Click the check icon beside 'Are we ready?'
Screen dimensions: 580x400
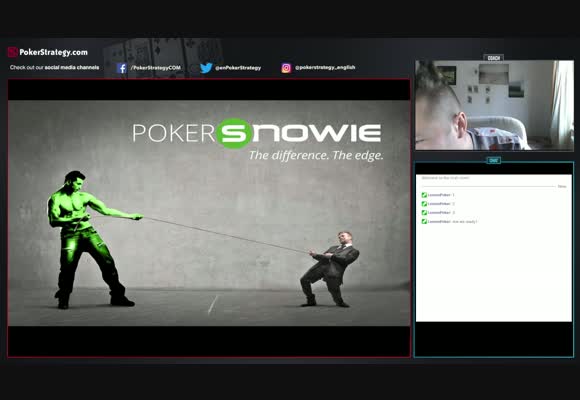pos(424,221)
